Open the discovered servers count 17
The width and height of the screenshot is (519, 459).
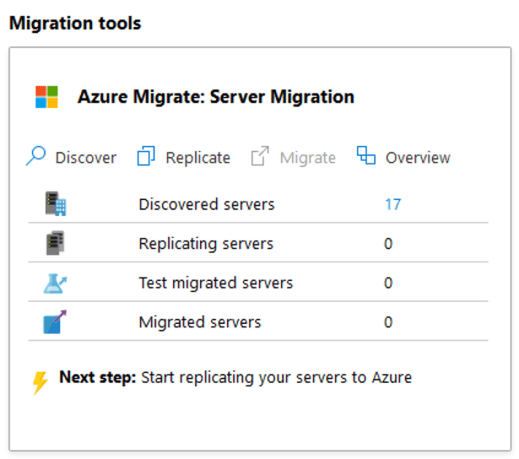pyautogui.click(x=393, y=204)
